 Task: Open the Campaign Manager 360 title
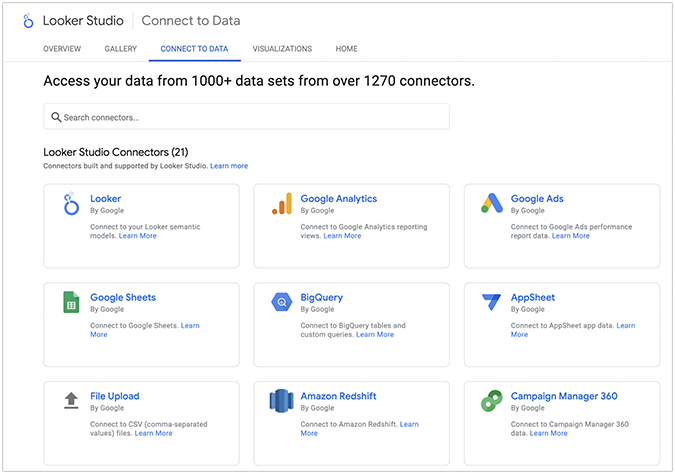click(x=564, y=396)
